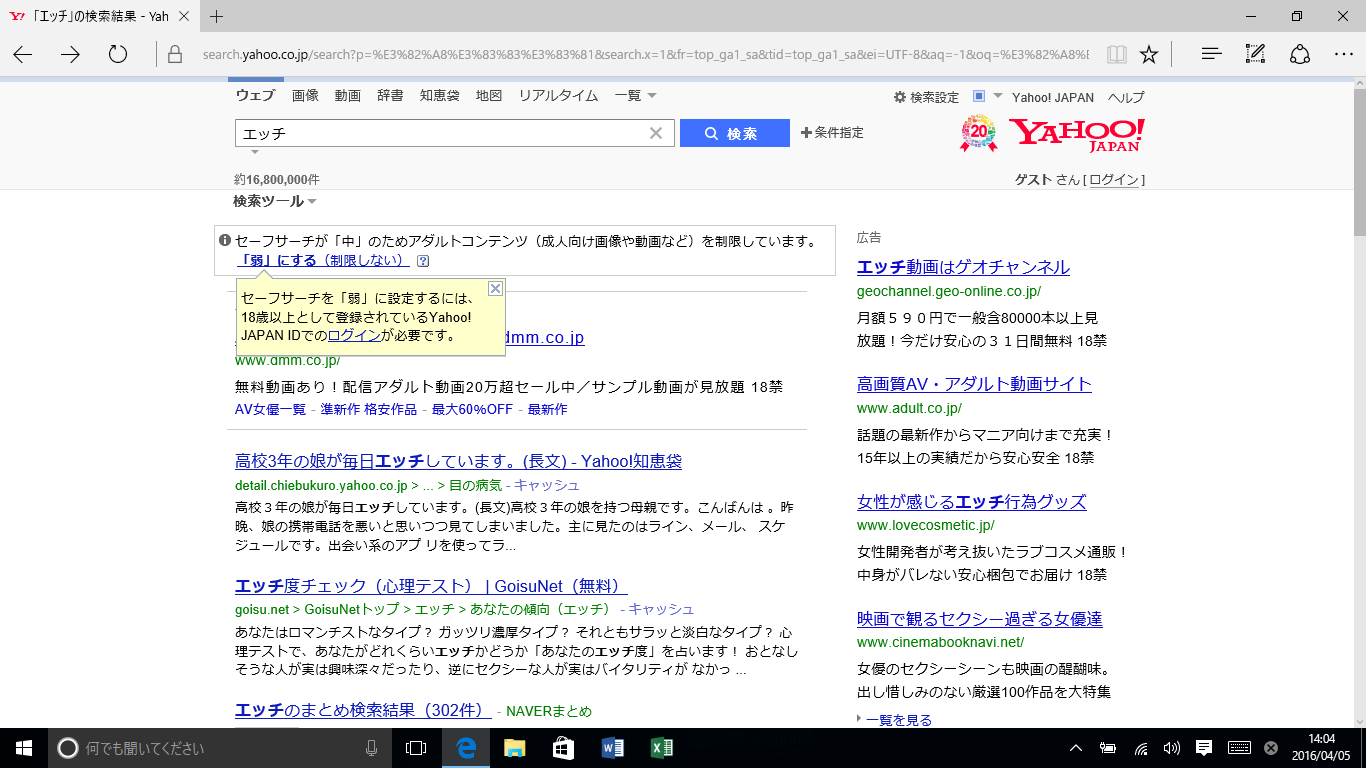This screenshot has height=768, width=1366.
Task: Switch to the 画像 tab
Action: (305, 96)
